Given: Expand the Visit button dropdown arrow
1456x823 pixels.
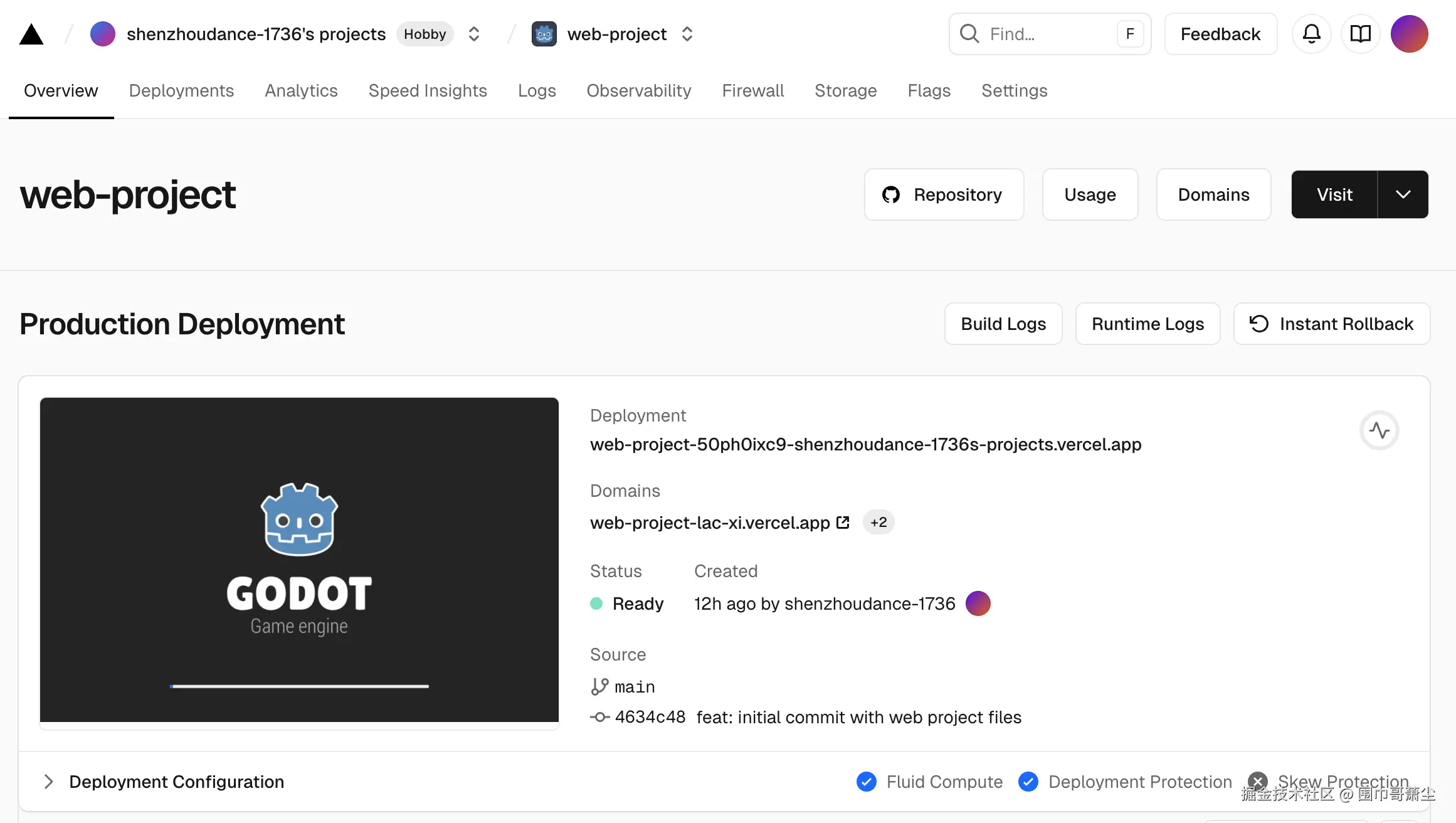Looking at the screenshot, I should click(x=1403, y=194).
